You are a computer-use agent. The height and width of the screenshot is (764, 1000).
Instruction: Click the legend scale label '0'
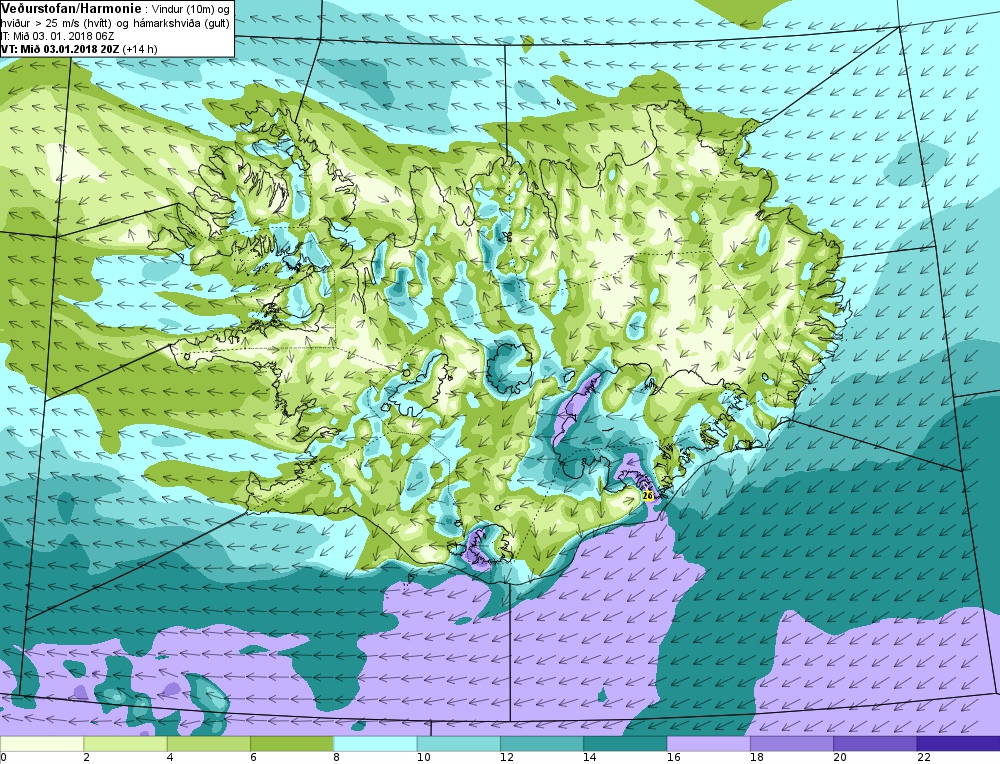4,758
